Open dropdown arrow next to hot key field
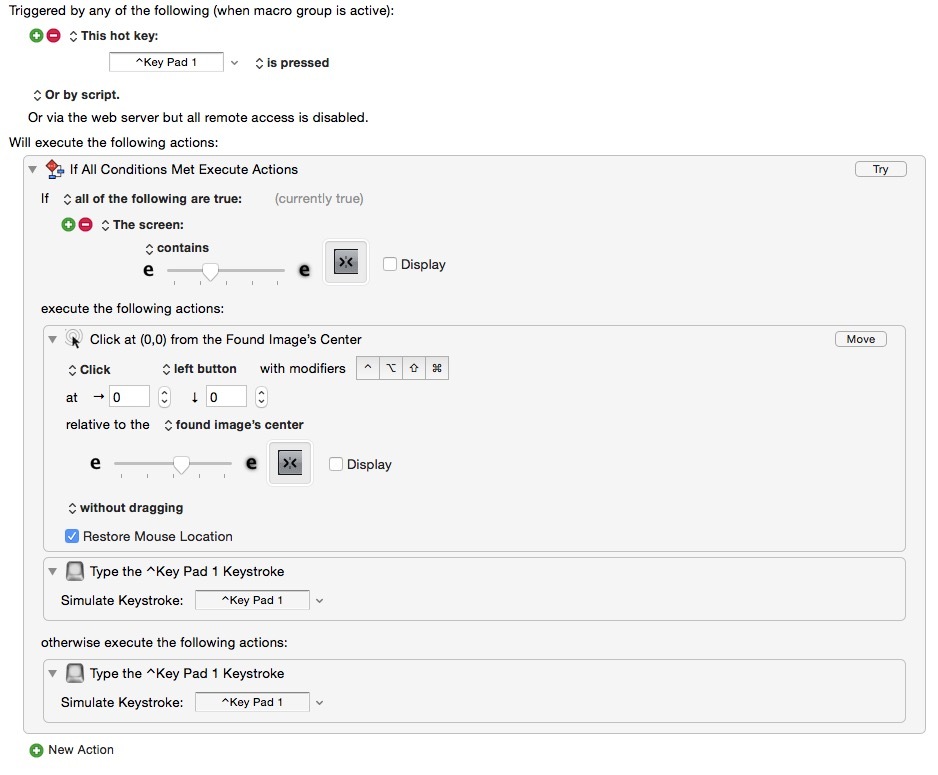Image resolution: width=938 pixels, height=775 pixels. (234, 63)
